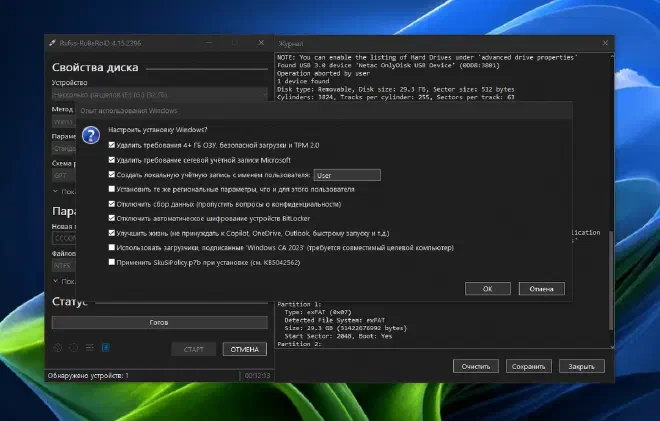Click the Устройство label in Rufus
The image size is (660, 421).
coord(69,83)
